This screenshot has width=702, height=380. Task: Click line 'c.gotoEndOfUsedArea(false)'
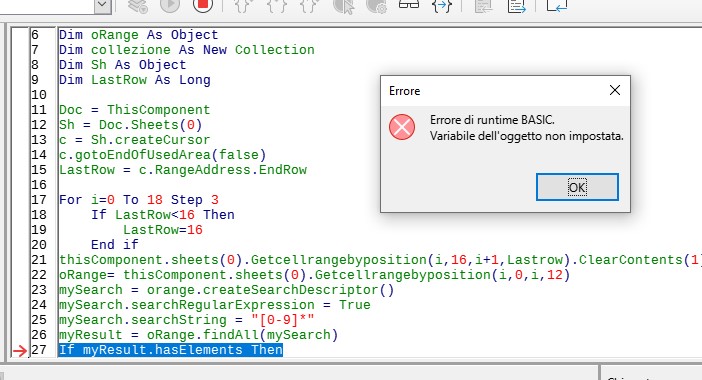163,155
